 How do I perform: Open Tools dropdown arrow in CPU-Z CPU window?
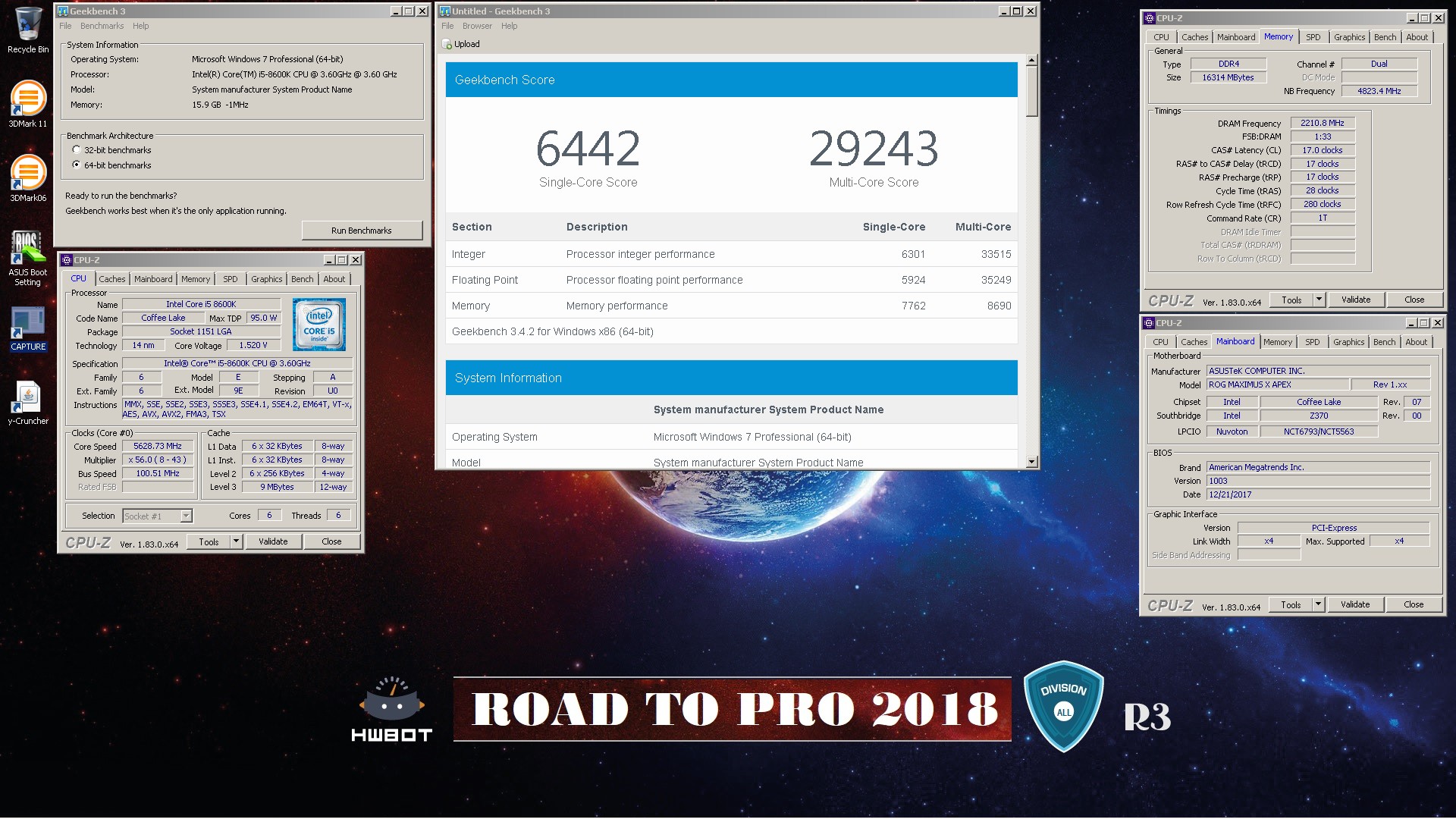click(x=237, y=541)
